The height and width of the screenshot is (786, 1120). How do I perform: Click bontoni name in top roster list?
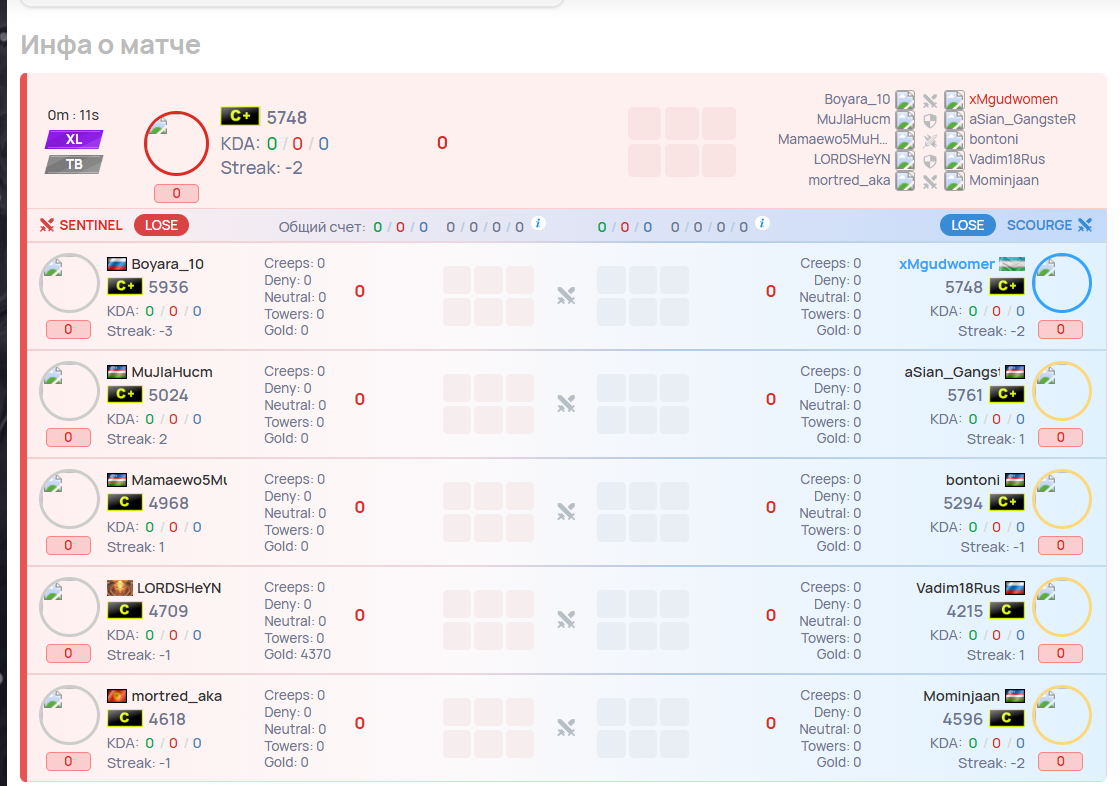(x=994, y=139)
